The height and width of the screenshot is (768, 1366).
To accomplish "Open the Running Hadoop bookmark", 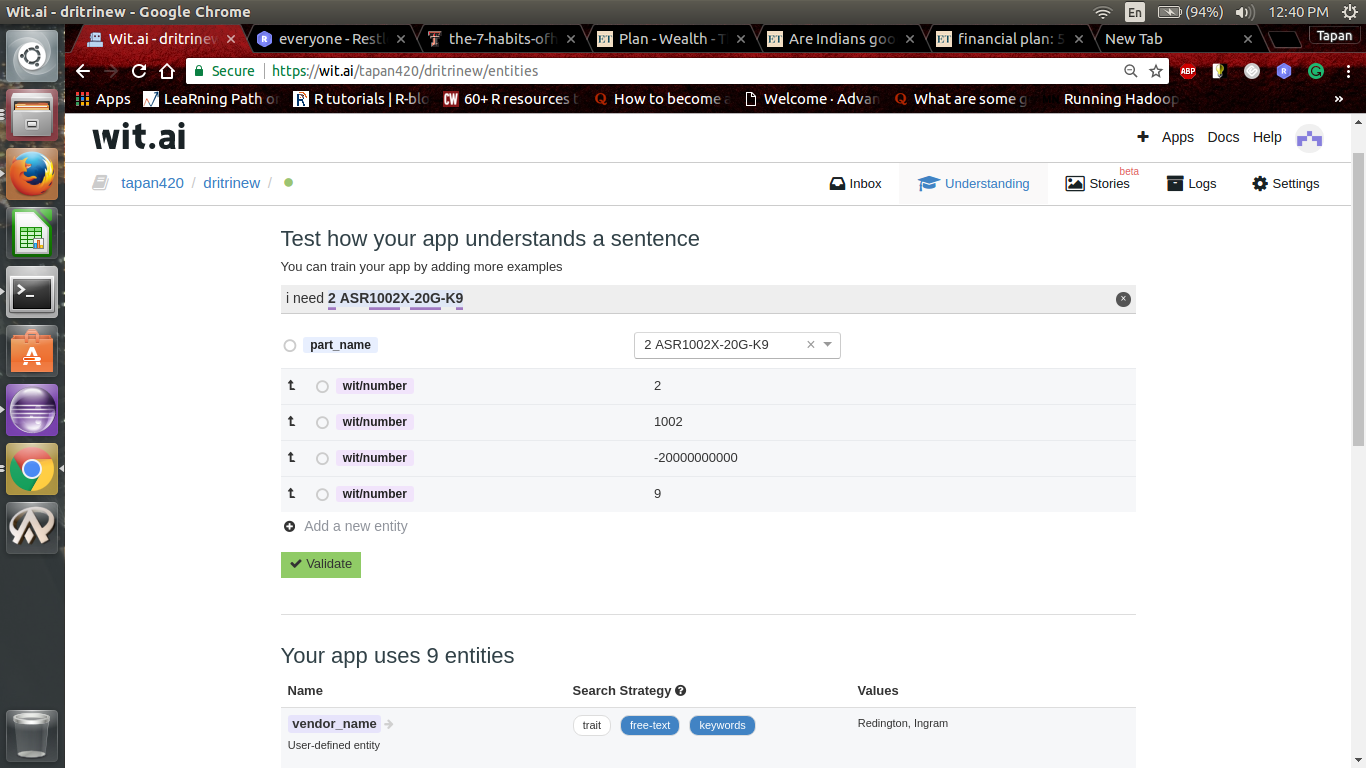I will [1121, 99].
